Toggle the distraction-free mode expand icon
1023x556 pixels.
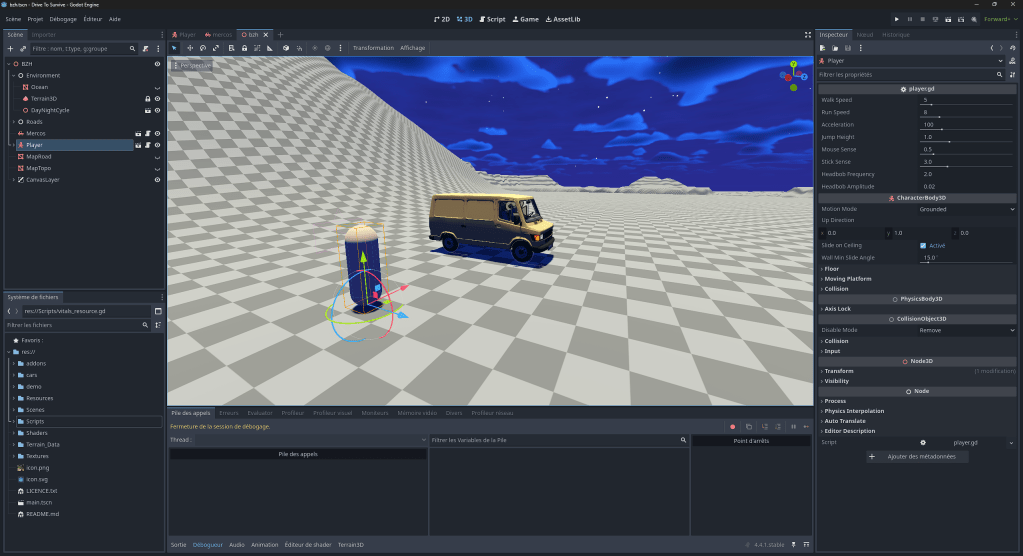808,34
